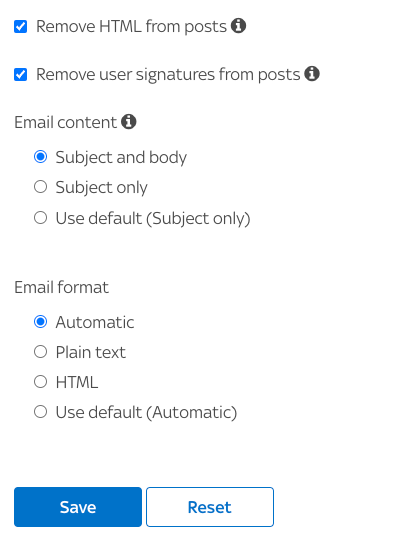Click the 'Email content' heading text

click(x=66, y=122)
